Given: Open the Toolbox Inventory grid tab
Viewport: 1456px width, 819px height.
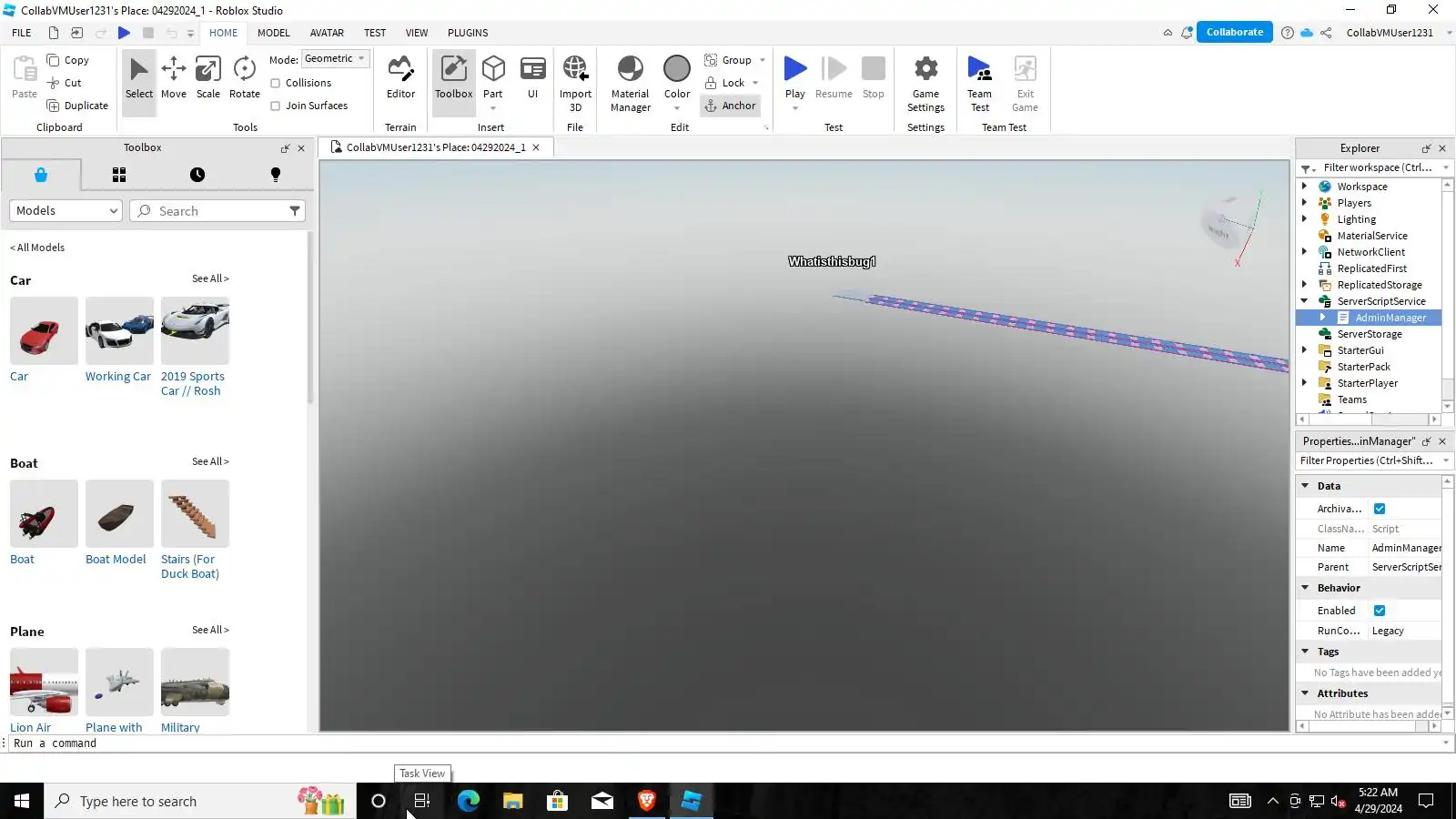Looking at the screenshot, I should [119, 175].
